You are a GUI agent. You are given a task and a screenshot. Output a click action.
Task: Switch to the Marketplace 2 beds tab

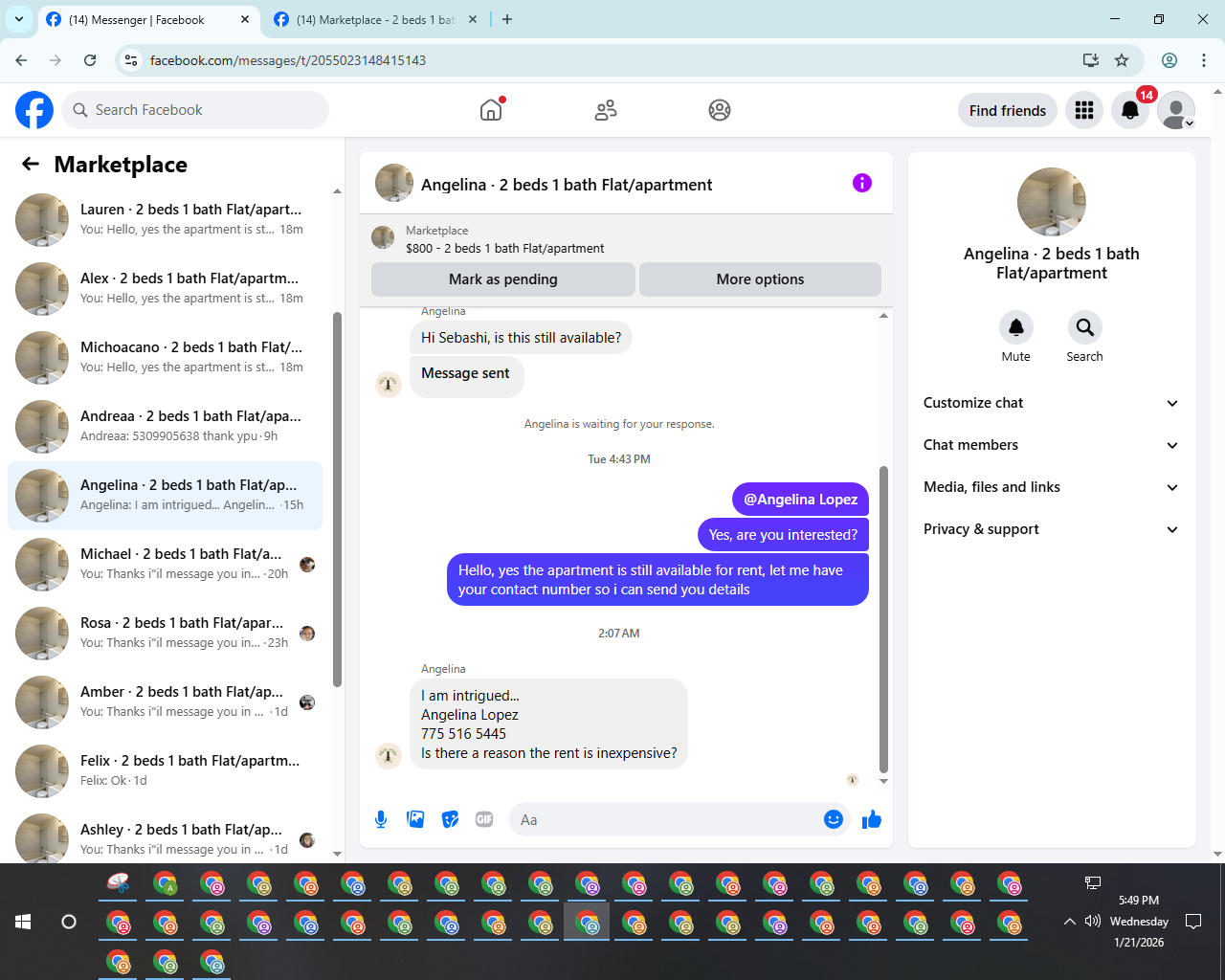[x=376, y=19]
